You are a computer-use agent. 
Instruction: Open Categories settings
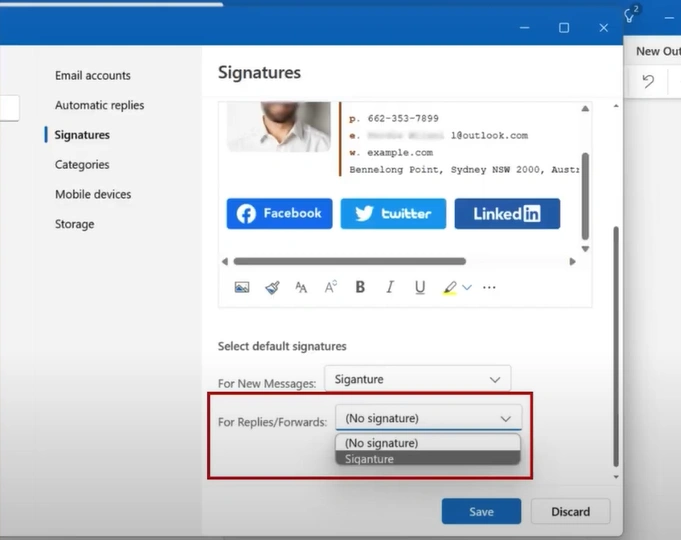click(82, 165)
